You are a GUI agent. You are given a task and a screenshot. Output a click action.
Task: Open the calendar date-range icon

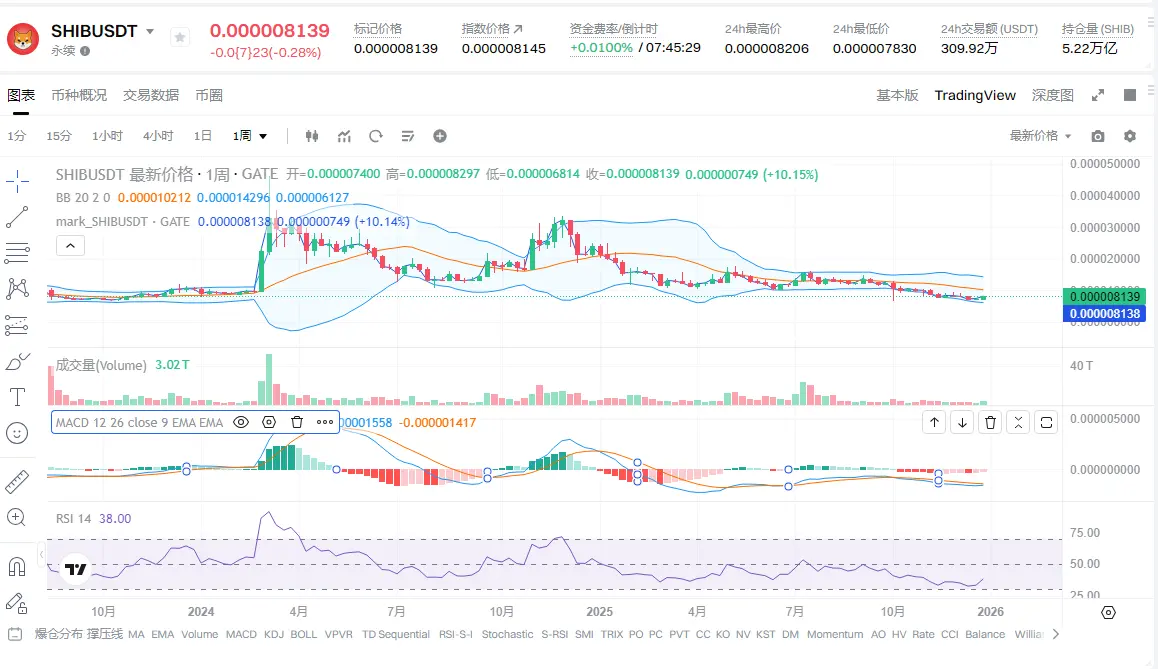coord(15,634)
